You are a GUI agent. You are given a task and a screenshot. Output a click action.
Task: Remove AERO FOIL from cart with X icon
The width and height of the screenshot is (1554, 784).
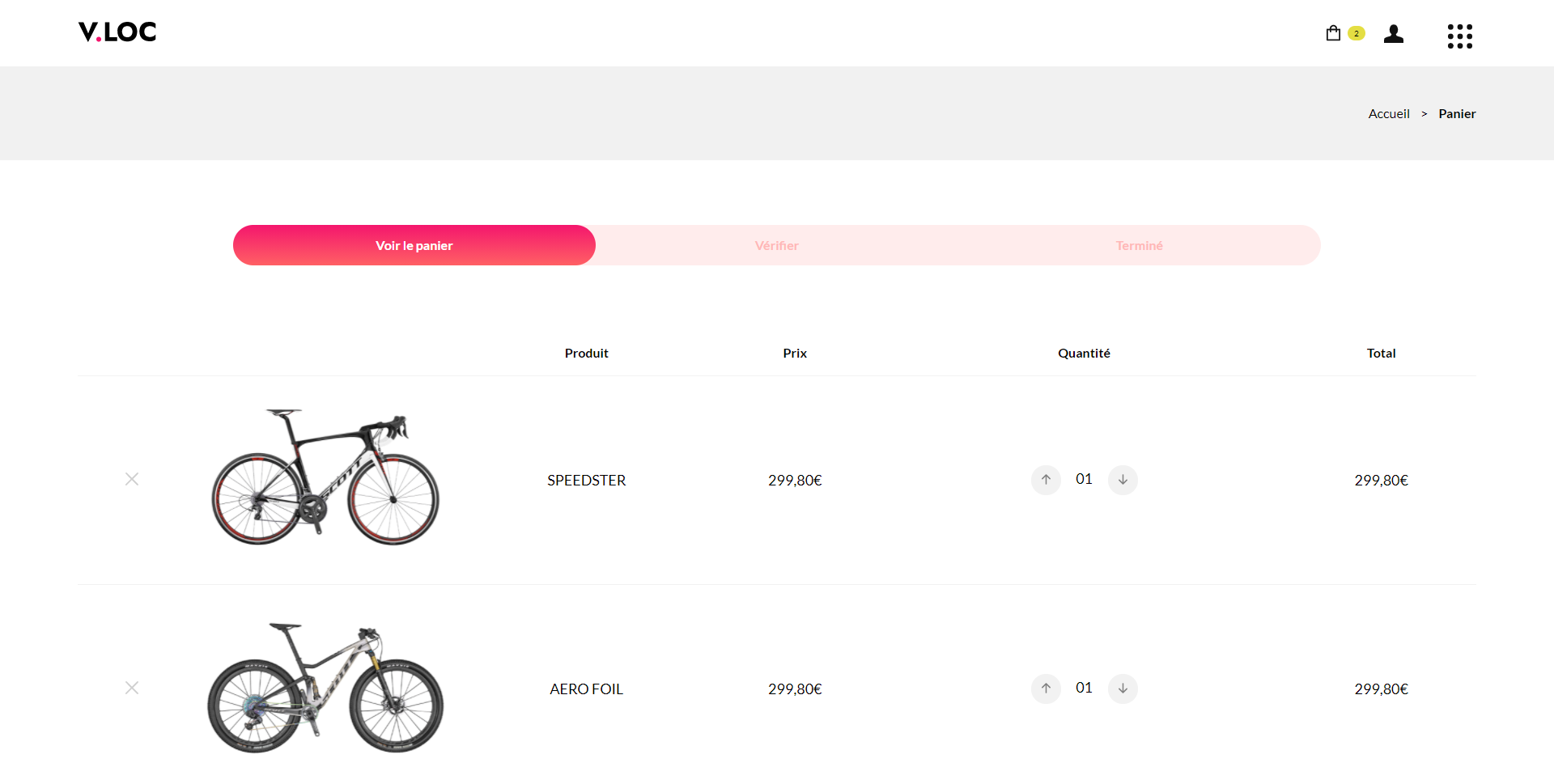[x=132, y=688]
